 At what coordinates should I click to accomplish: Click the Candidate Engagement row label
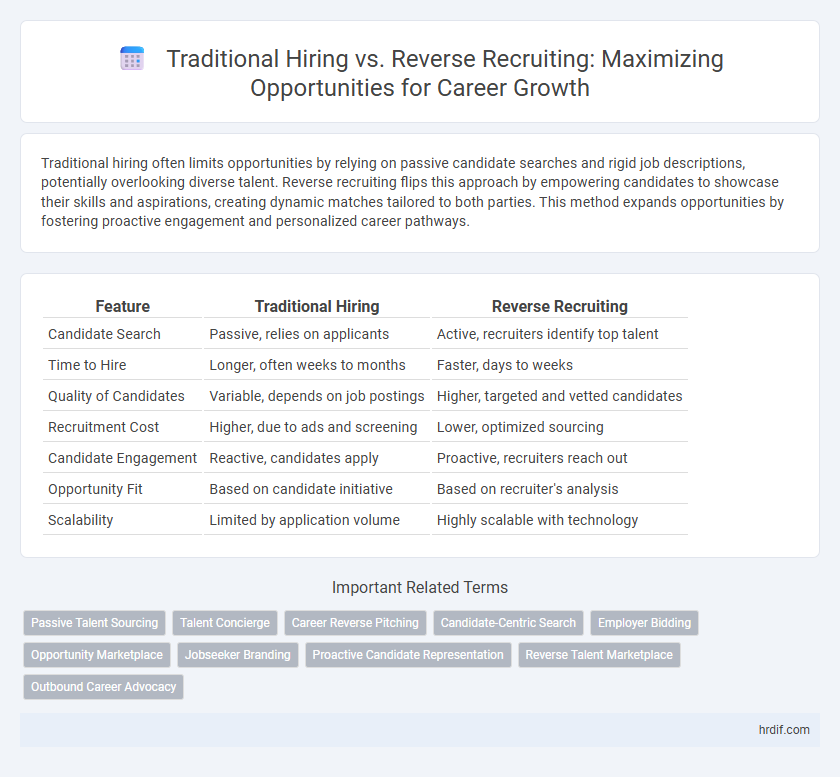123,458
